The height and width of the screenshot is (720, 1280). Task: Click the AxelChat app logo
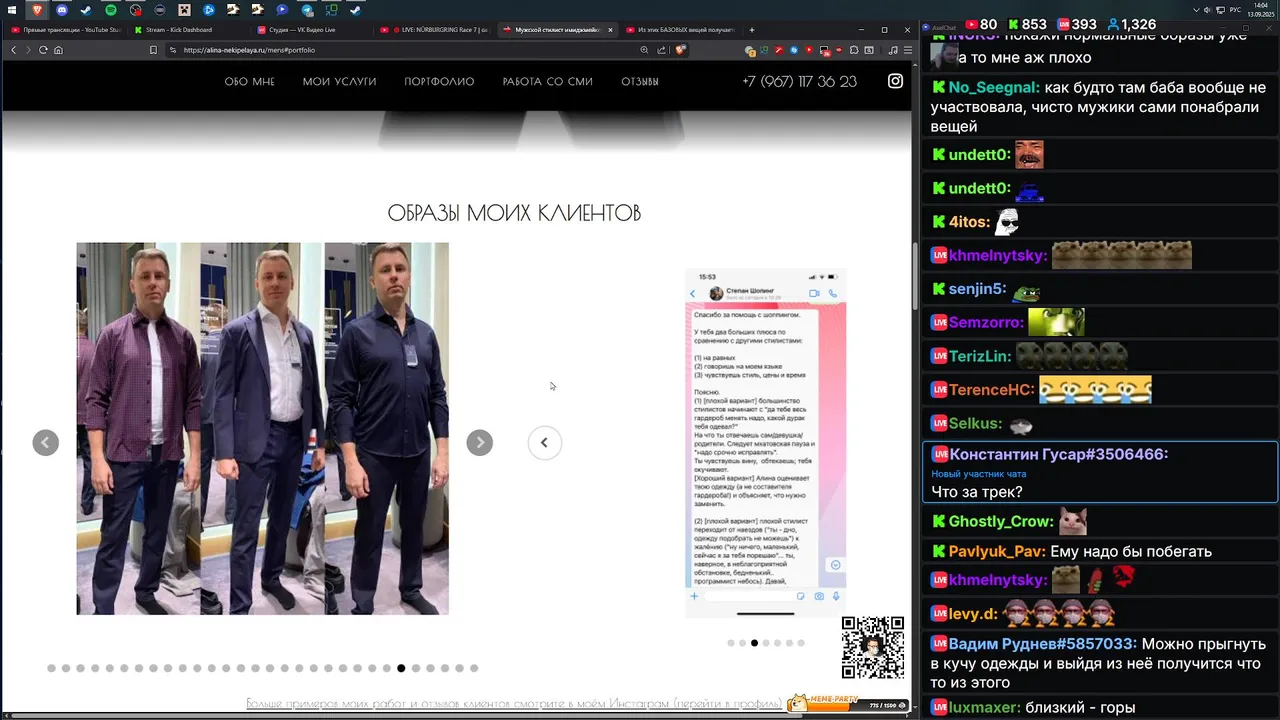coord(926,27)
